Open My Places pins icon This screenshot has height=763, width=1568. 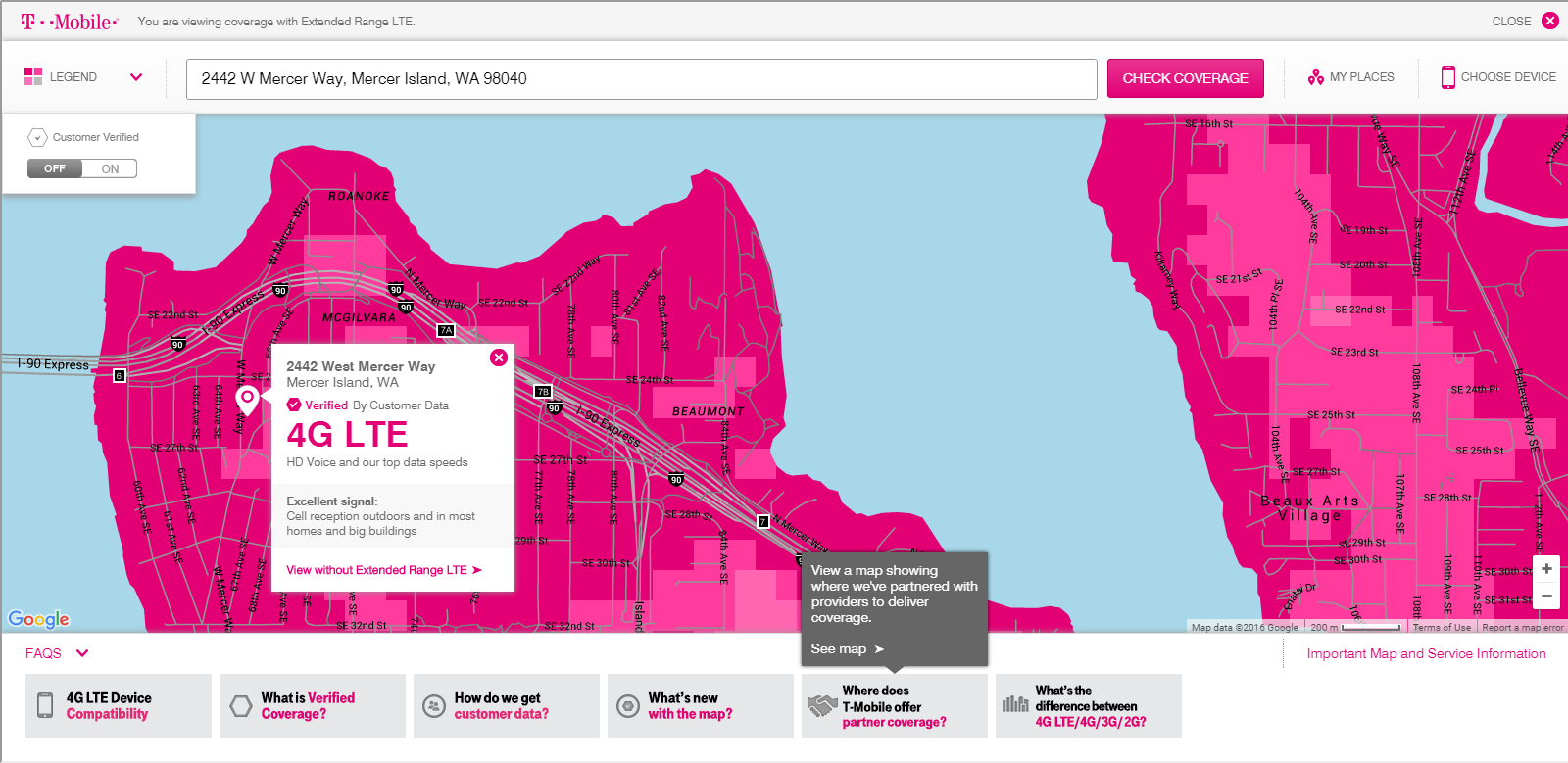(1316, 77)
